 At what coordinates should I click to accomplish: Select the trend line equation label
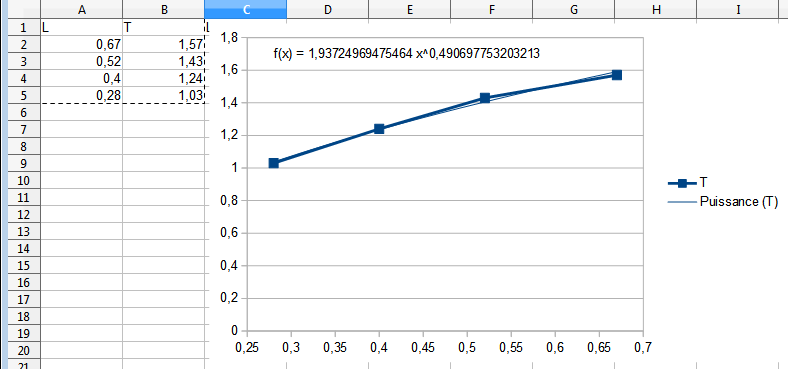pyautogui.click(x=406, y=54)
